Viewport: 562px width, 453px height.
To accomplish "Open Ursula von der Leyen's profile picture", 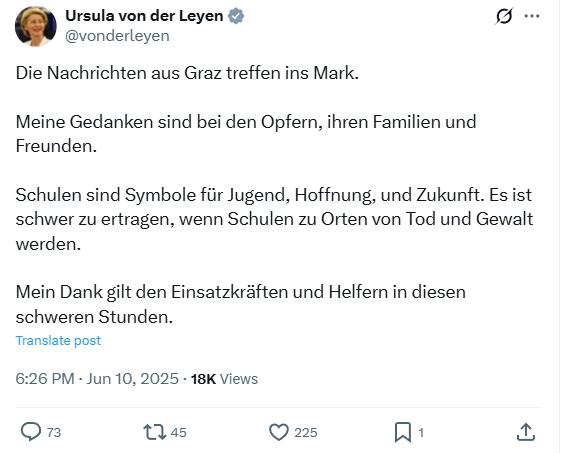I will (35, 26).
